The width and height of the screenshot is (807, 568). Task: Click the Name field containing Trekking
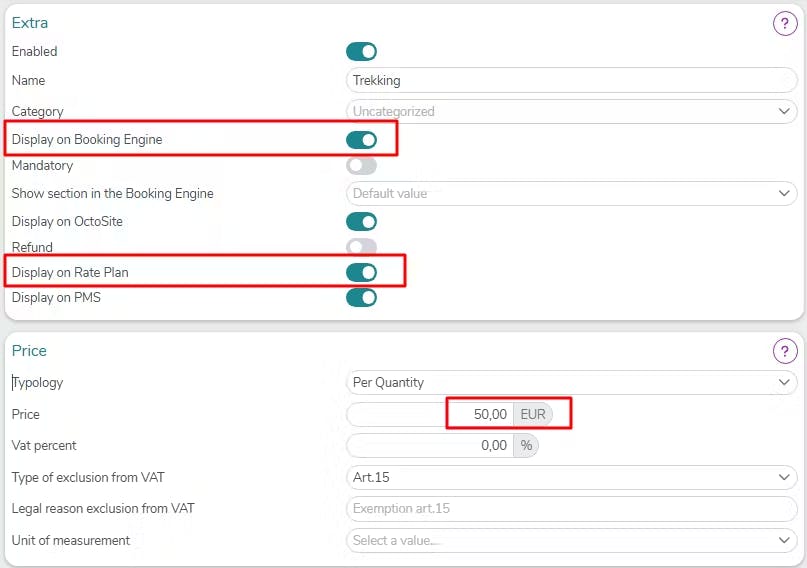point(571,80)
